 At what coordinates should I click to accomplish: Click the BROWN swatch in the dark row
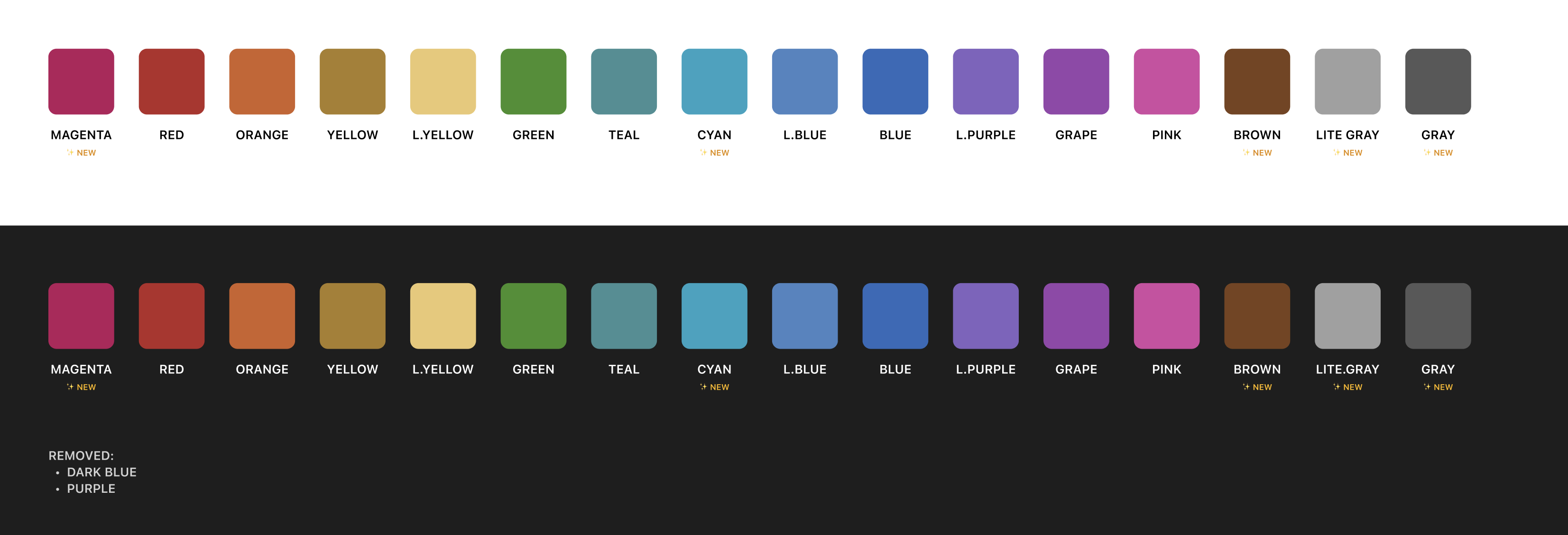click(1256, 315)
